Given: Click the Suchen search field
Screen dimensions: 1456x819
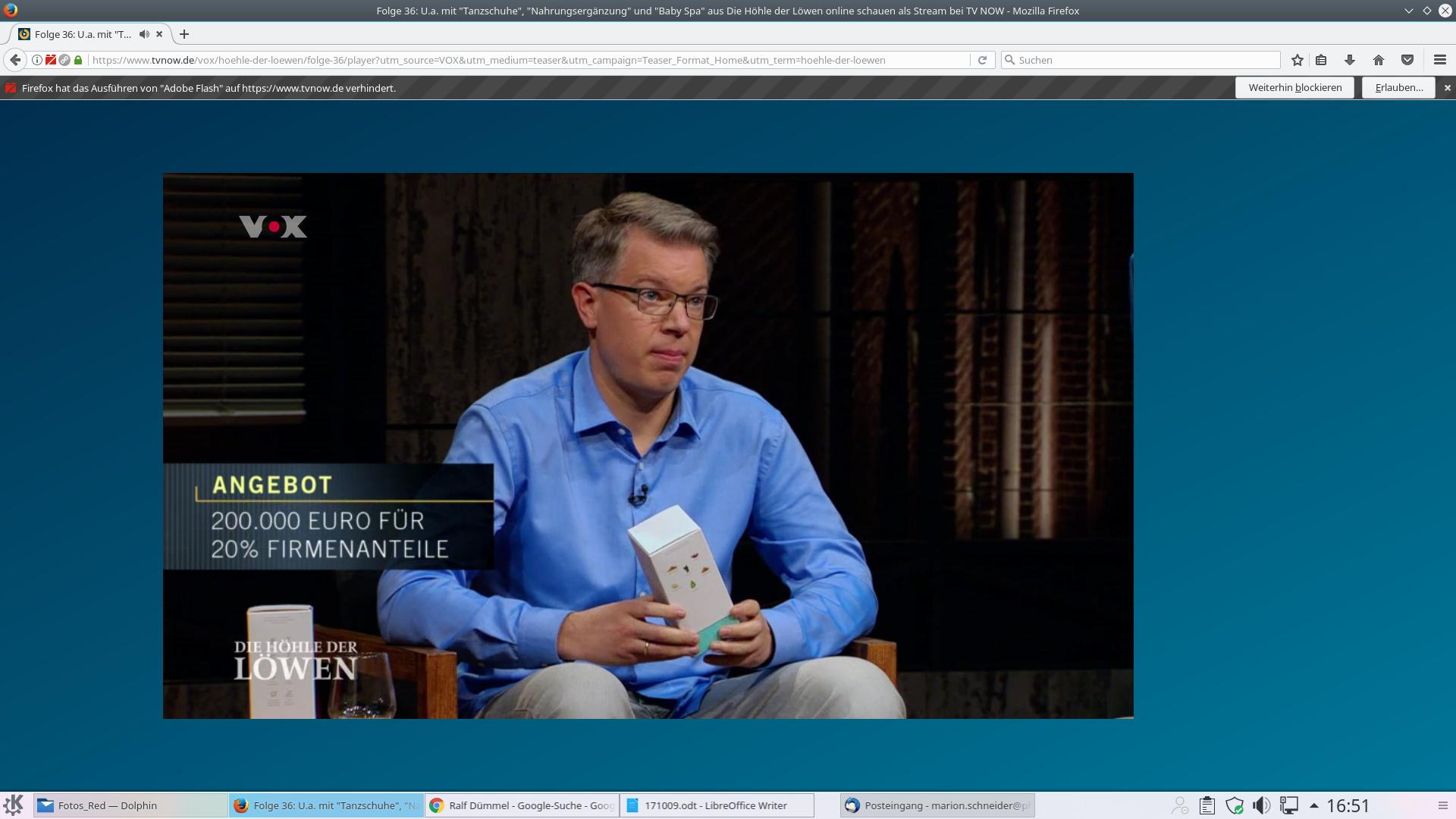Looking at the screenshot, I should 1145,60.
